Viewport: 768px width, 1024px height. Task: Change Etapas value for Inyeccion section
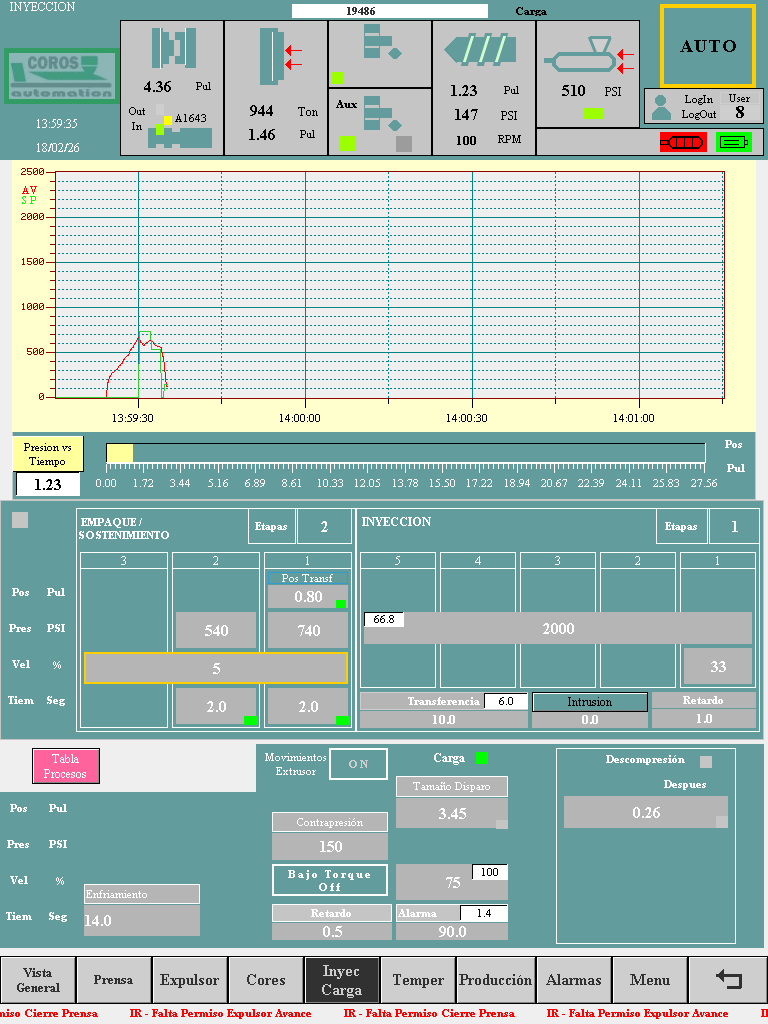pos(734,526)
